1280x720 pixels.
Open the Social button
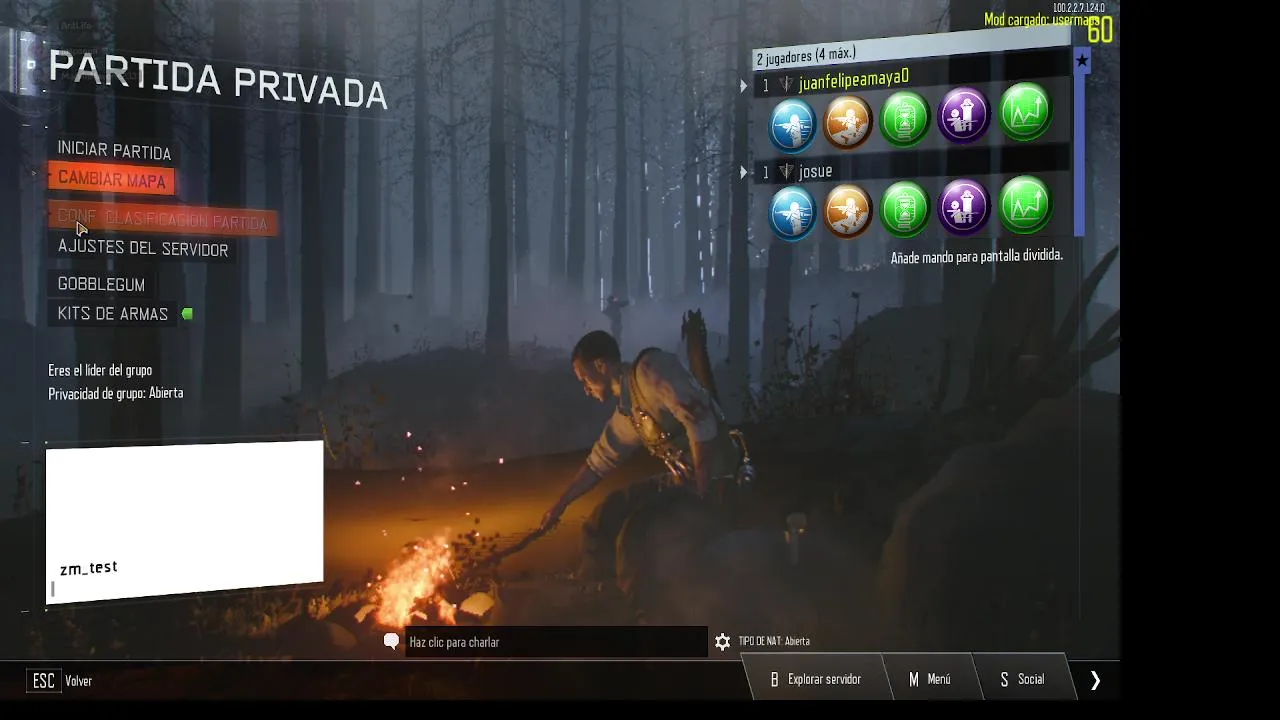[1022, 679]
